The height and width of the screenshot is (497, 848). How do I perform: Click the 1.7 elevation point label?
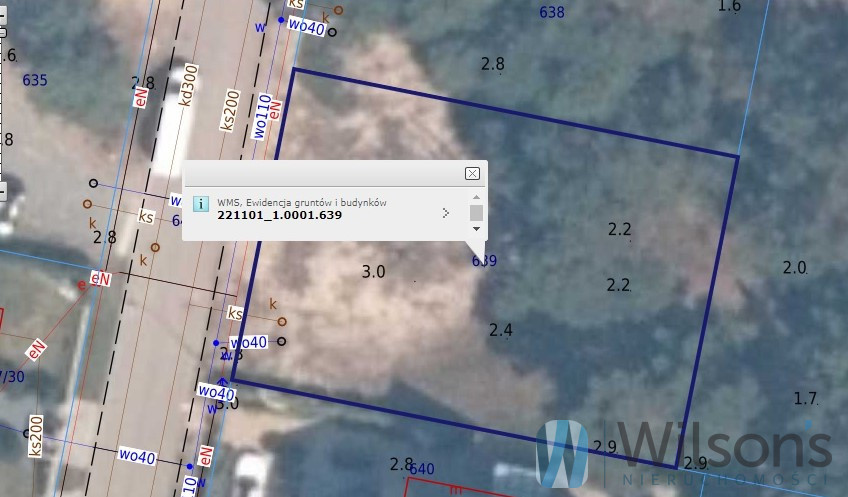(805, 399)
